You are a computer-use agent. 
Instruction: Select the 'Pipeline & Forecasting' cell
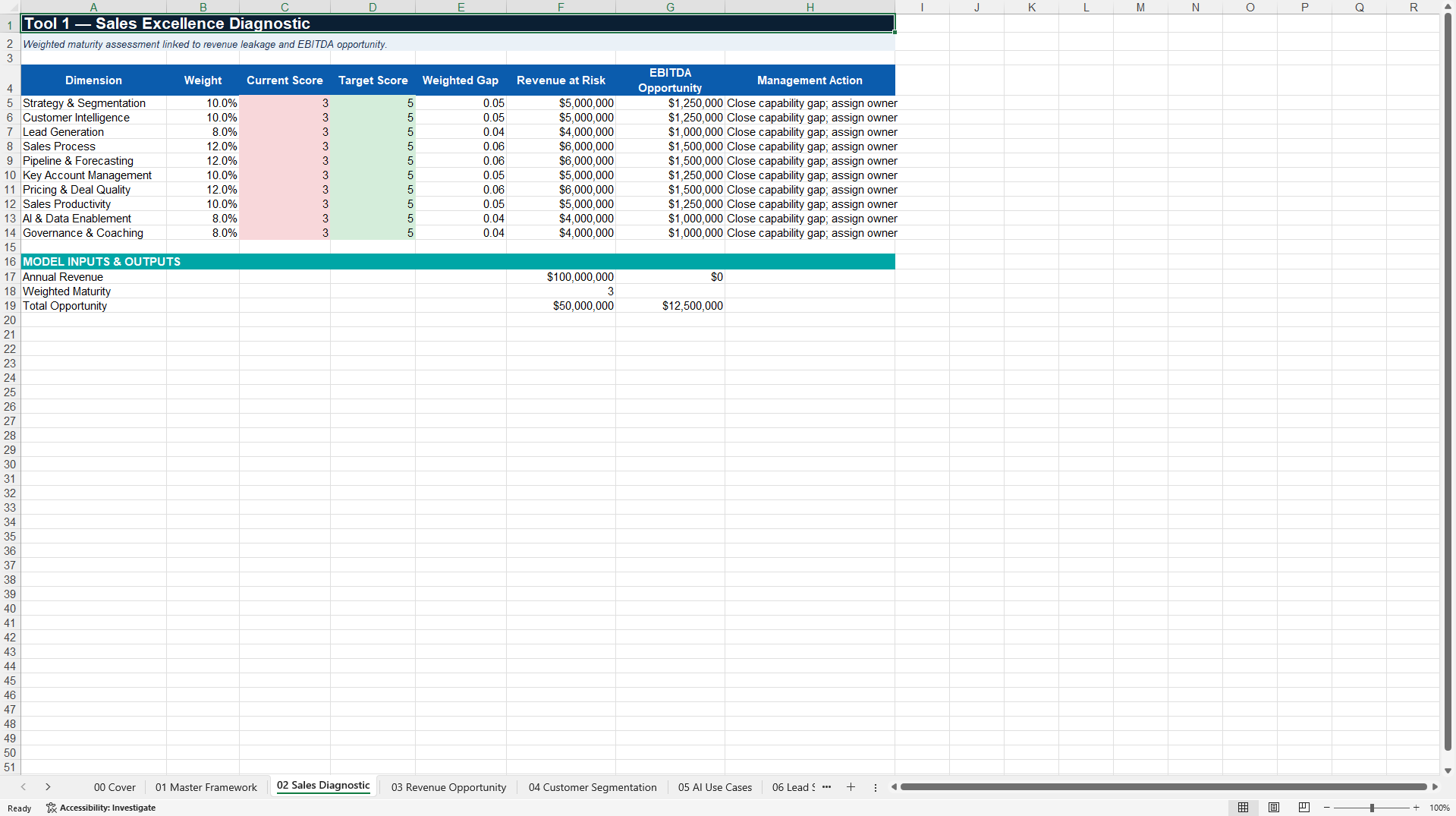coord(93,161)
